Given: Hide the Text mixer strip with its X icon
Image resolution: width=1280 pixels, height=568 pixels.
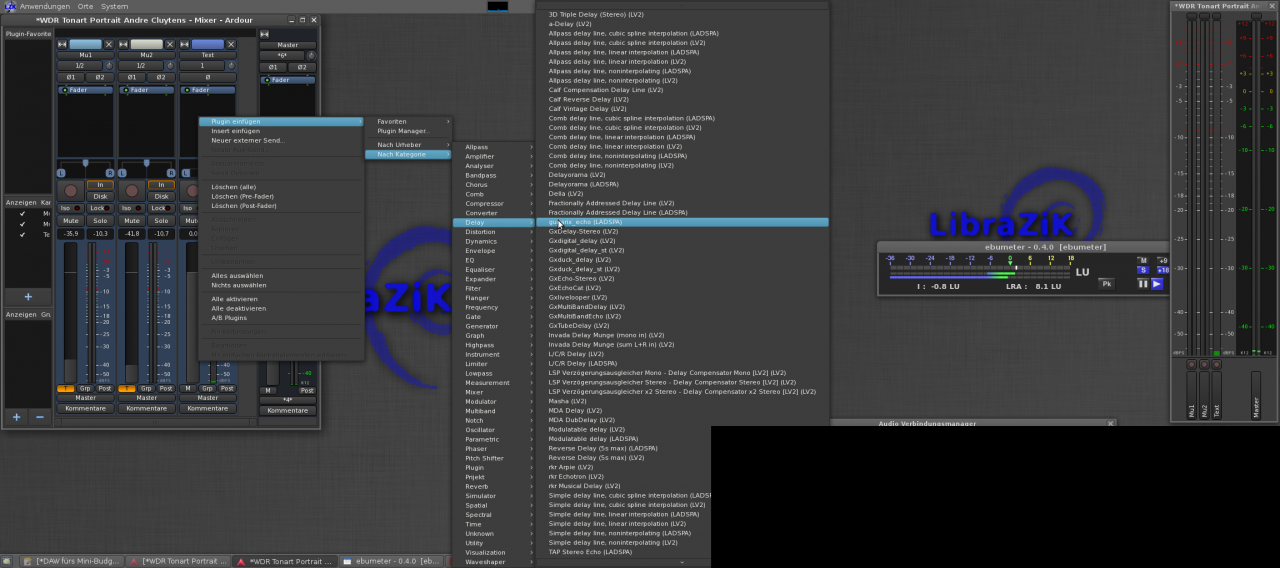Looking at the screenshot, I should click(x=231, y=44).
